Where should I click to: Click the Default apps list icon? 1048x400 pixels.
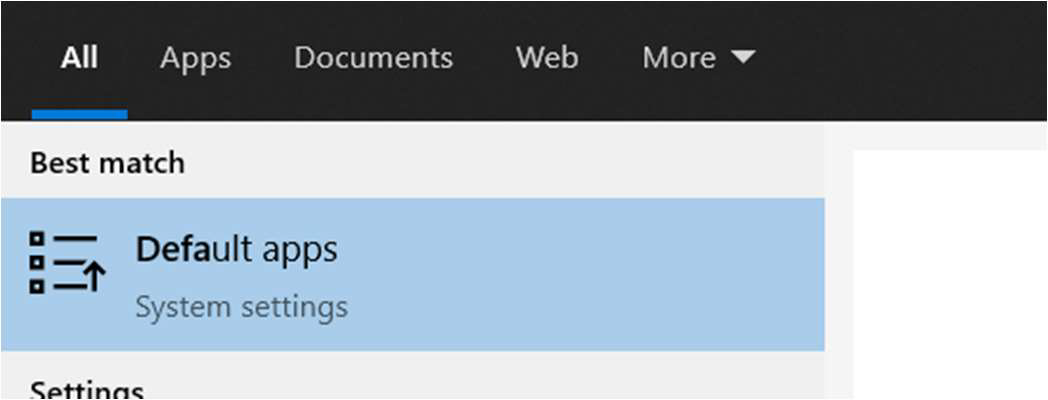click(x=65, y=264)
